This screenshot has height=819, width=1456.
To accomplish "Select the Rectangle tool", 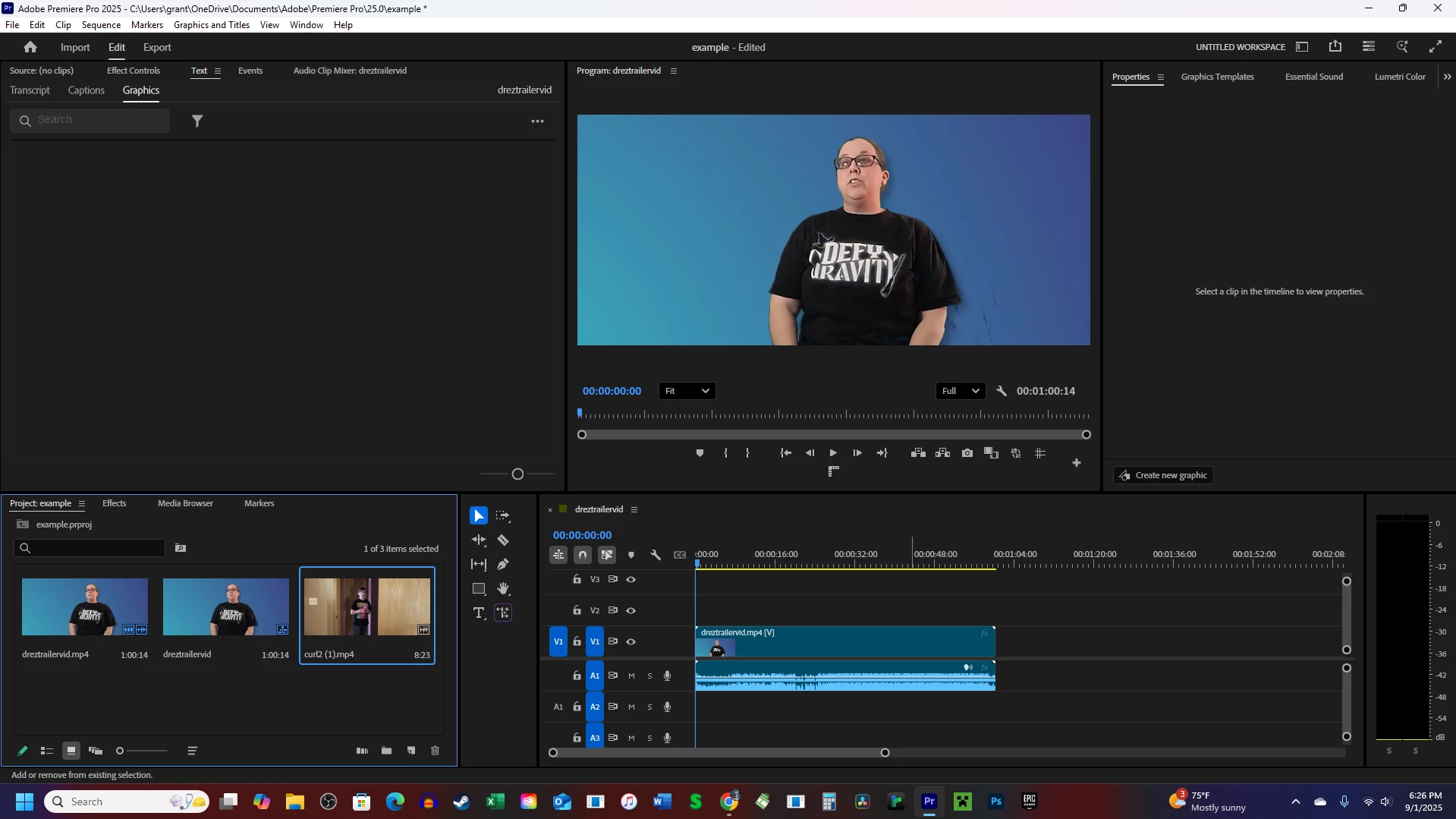I will (479, 589).
